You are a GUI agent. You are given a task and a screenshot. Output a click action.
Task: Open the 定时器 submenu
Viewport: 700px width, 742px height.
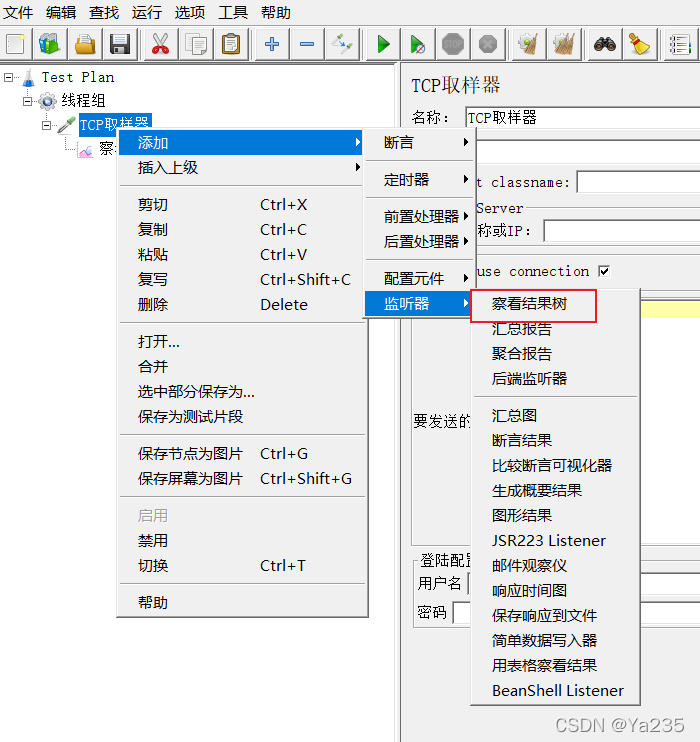(x=419, y=179)
